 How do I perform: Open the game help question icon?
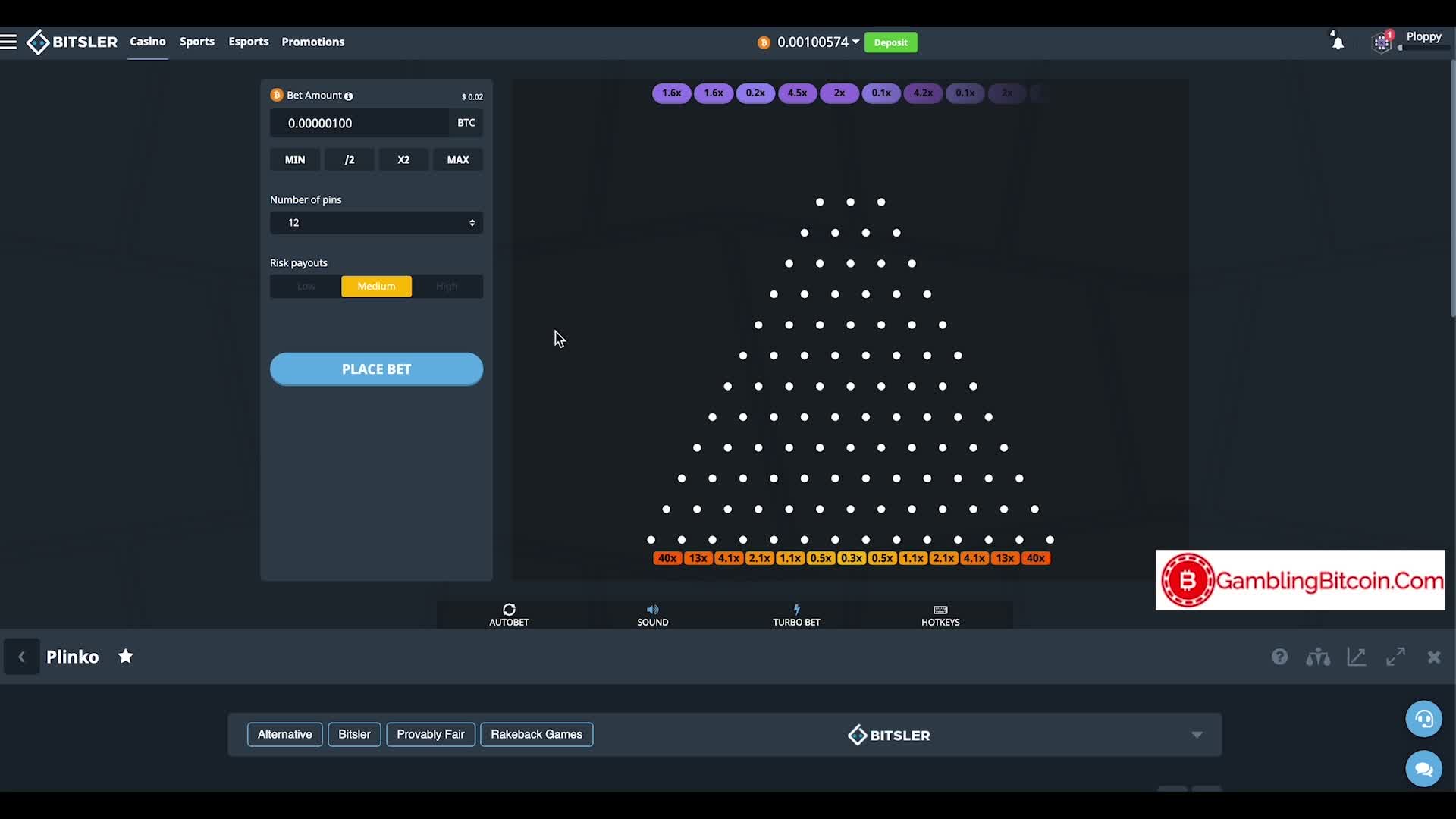click(1279, 657)
